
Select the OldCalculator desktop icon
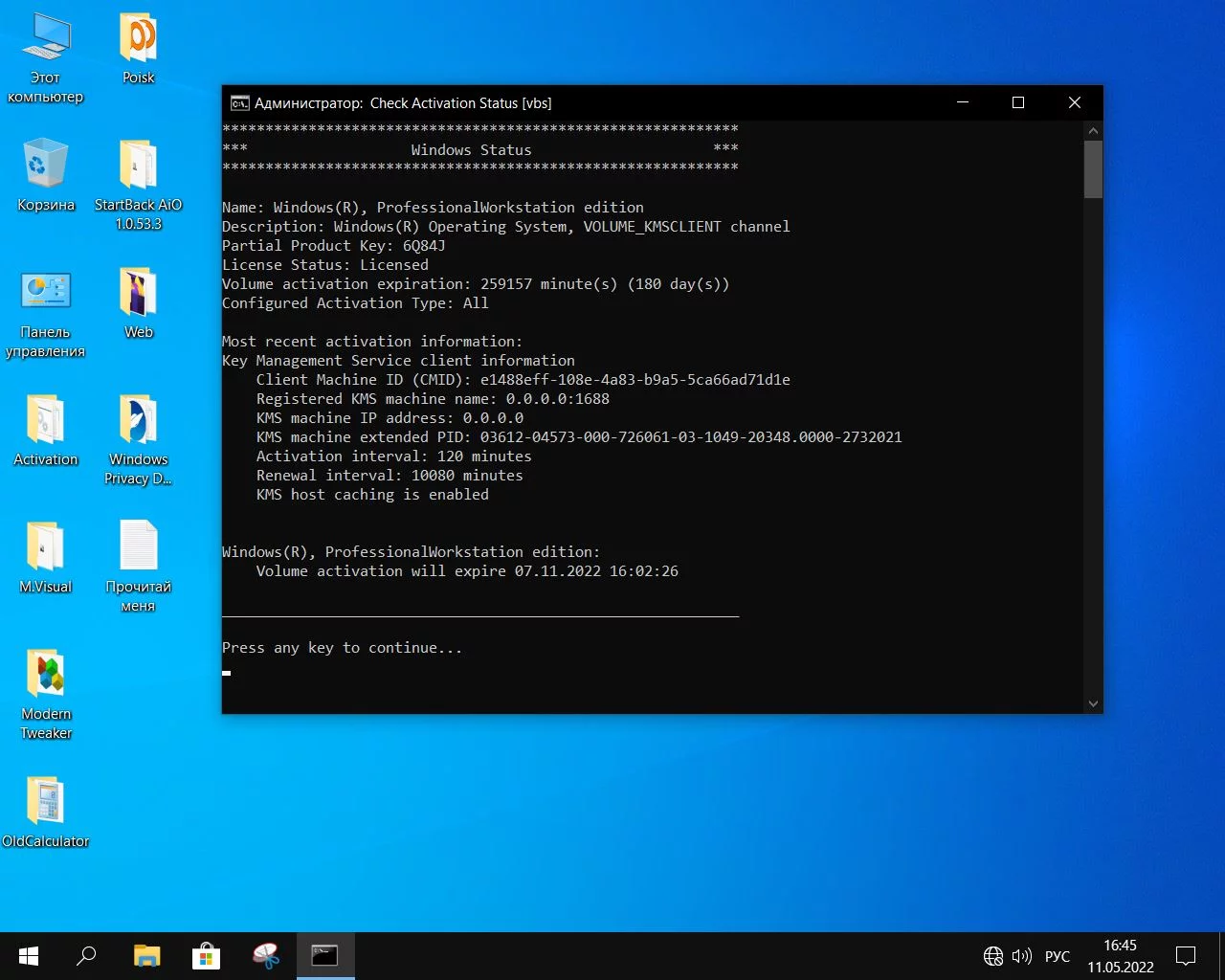coord(45,802)
